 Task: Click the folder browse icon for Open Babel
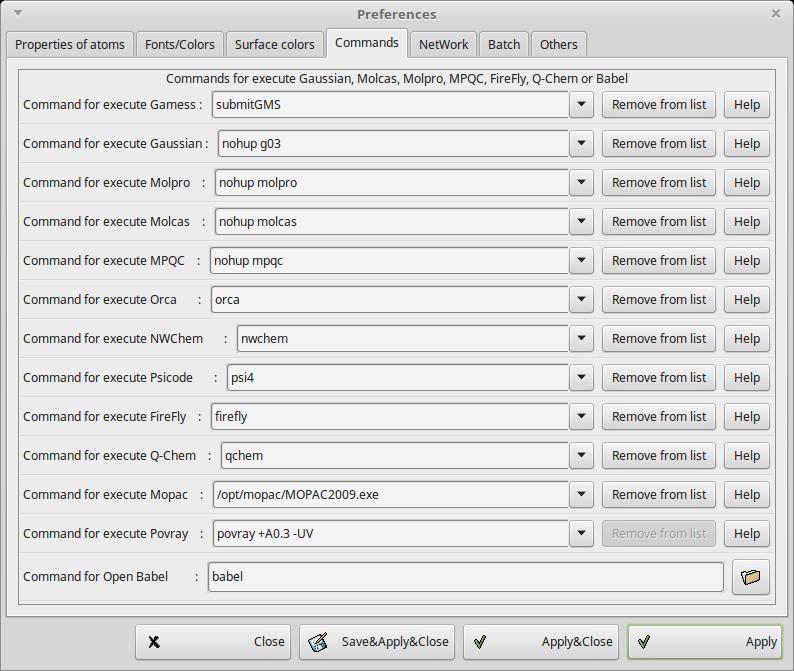750,577
